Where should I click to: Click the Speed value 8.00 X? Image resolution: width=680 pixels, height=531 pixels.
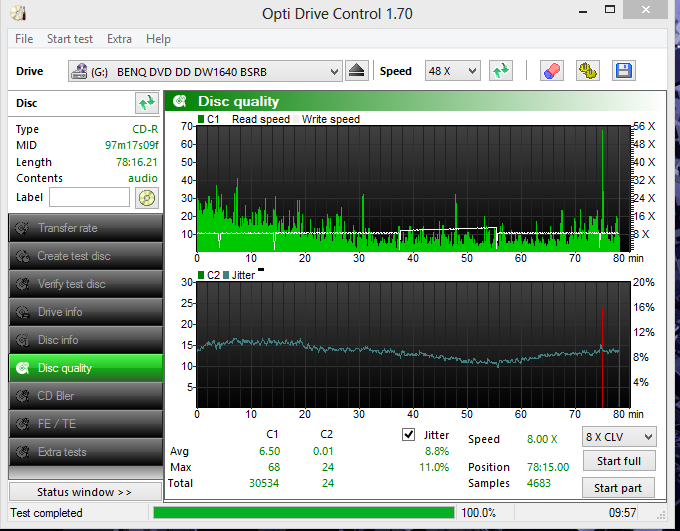point(542,439)
